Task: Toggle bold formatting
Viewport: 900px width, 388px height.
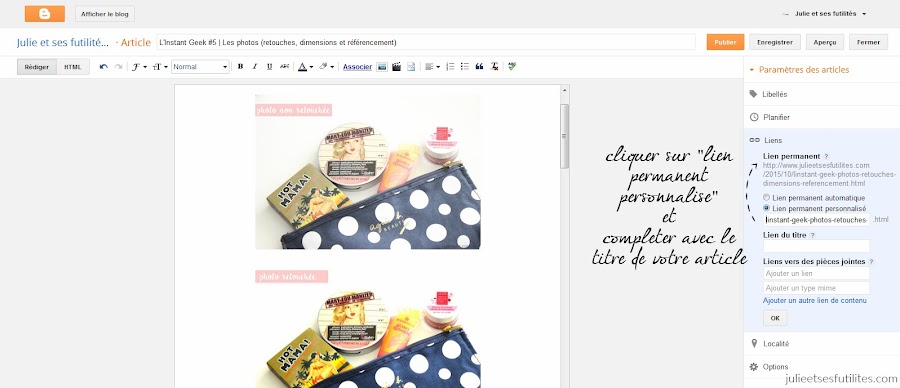Action: click(x=240, y=67)
